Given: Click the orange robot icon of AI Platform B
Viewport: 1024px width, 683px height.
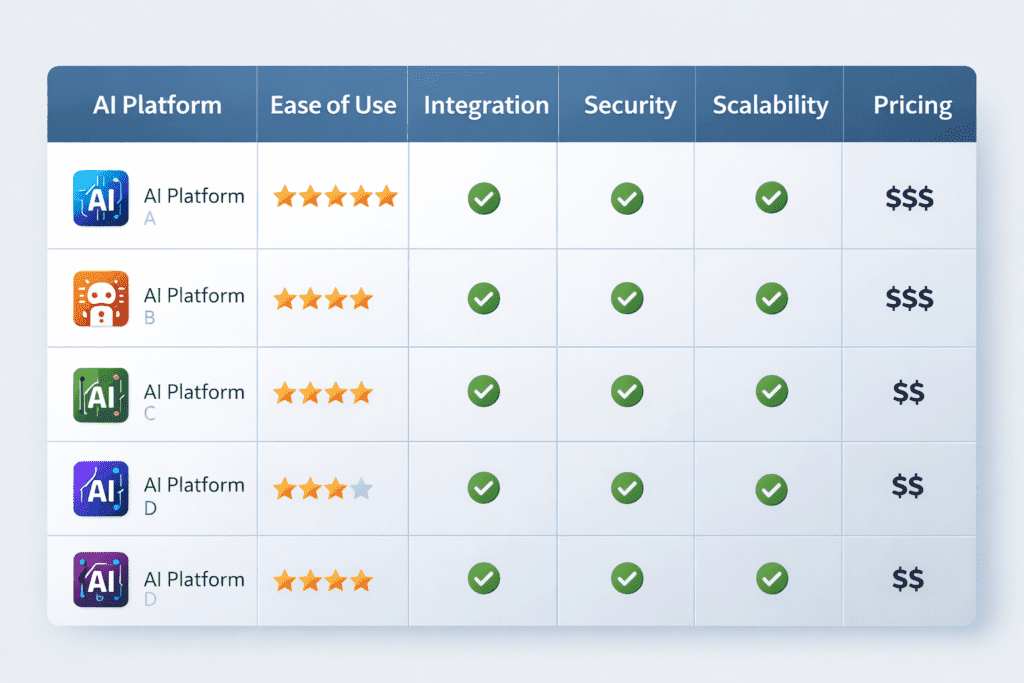Looking at the screenshot, I should (101, 298).
